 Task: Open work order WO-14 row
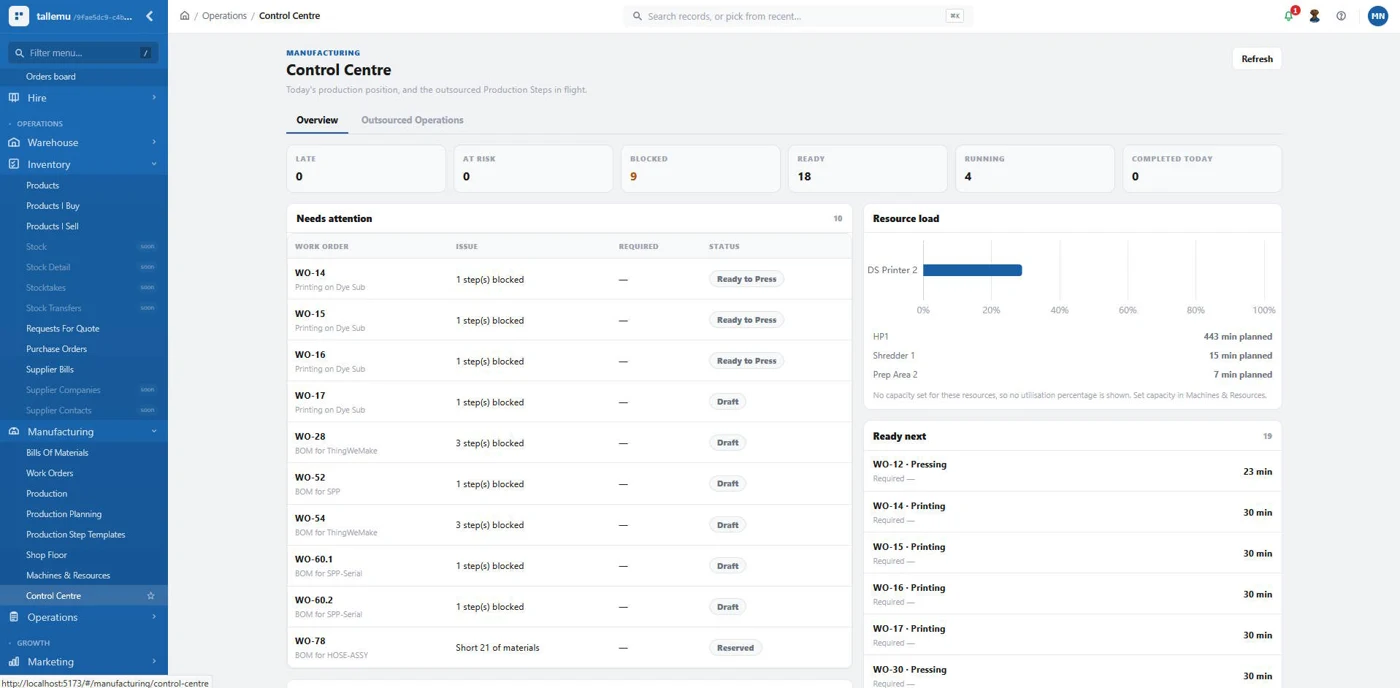coord(569,279)
